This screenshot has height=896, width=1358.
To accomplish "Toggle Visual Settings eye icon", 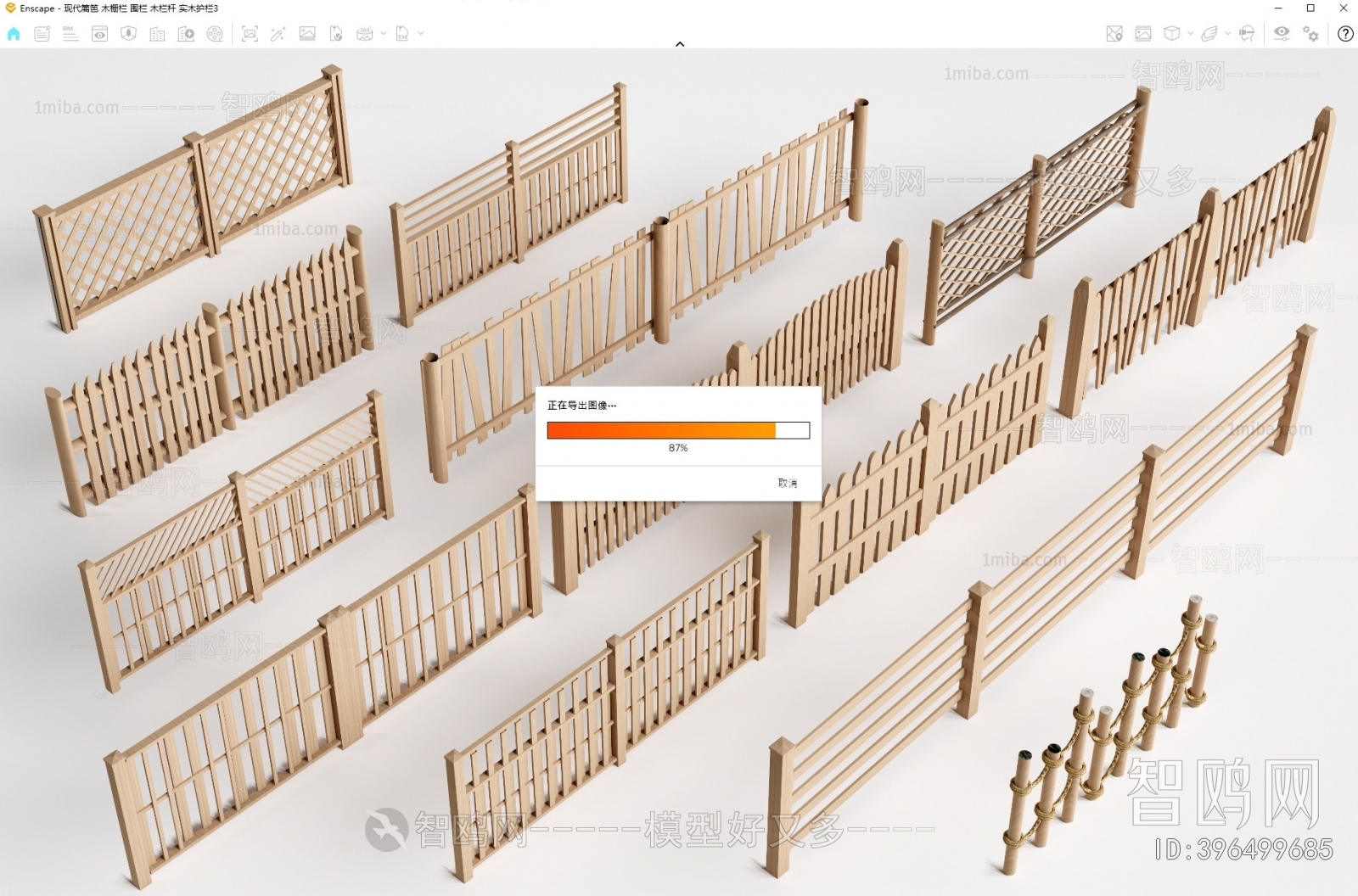I will (x=1282, y=34).
